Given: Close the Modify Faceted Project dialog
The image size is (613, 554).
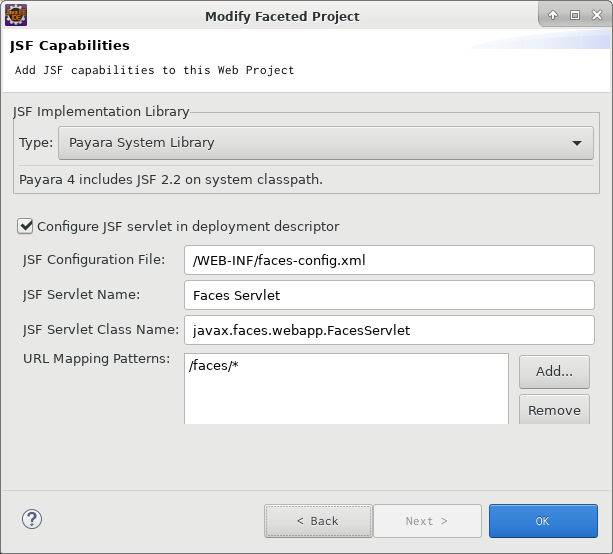Looking at the screenshot, I should 597,15.
